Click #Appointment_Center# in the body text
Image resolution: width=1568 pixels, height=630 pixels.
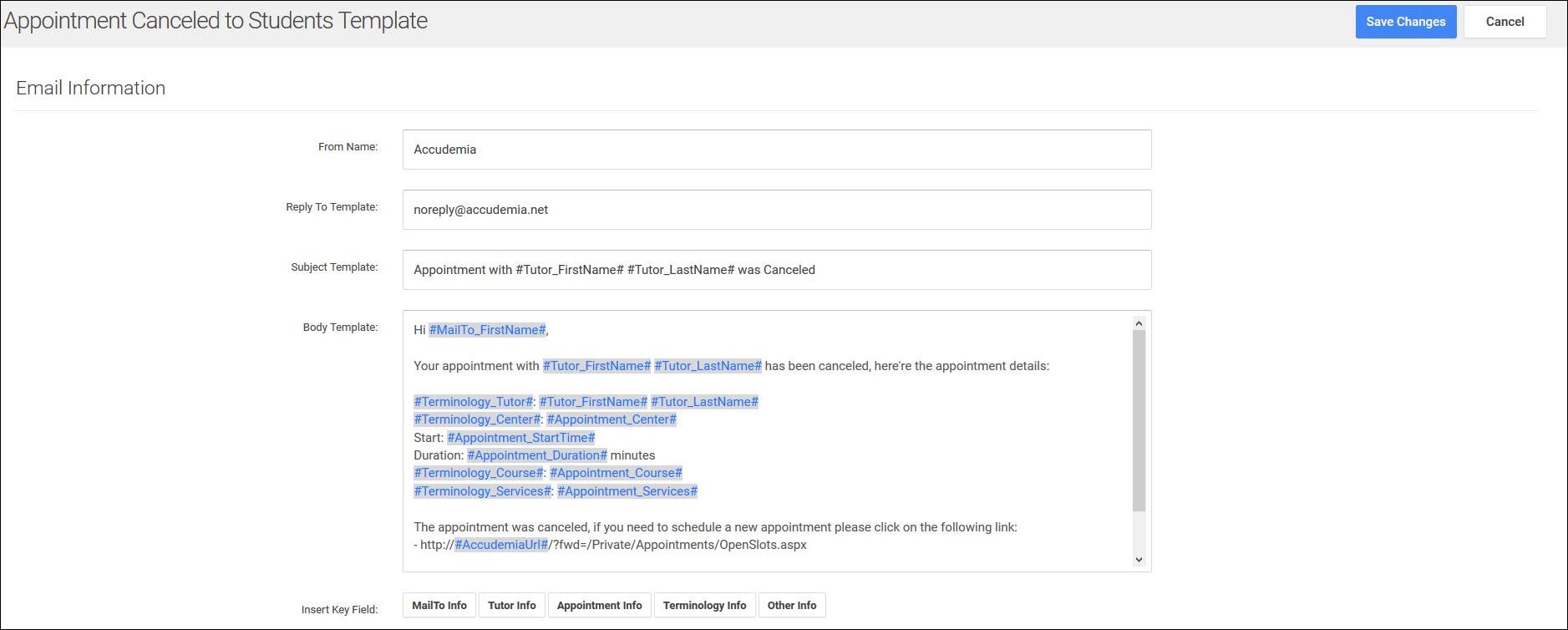coord(611,419)
